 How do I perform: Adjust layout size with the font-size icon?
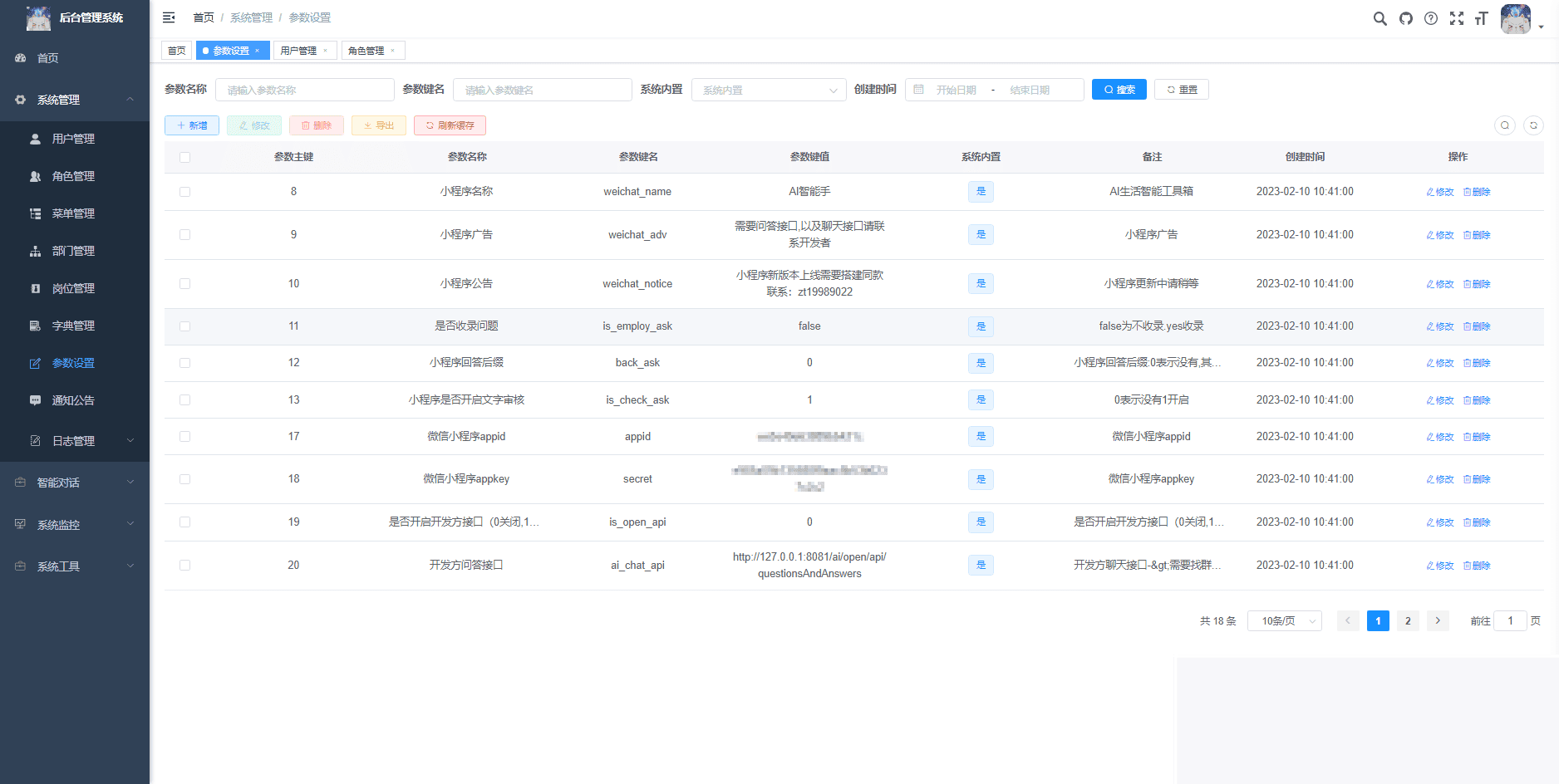[x=1482, y=17]
